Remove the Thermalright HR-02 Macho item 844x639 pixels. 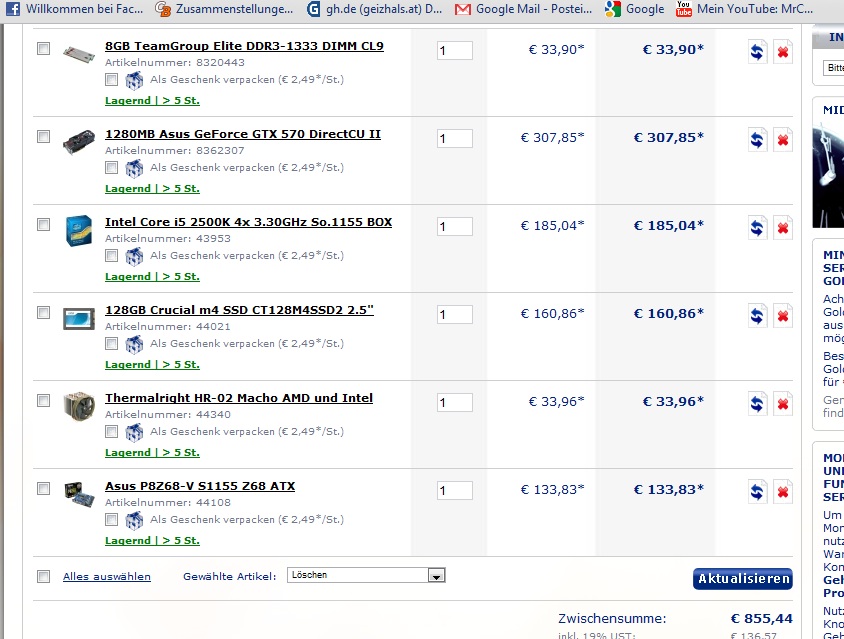coord(783,404)
